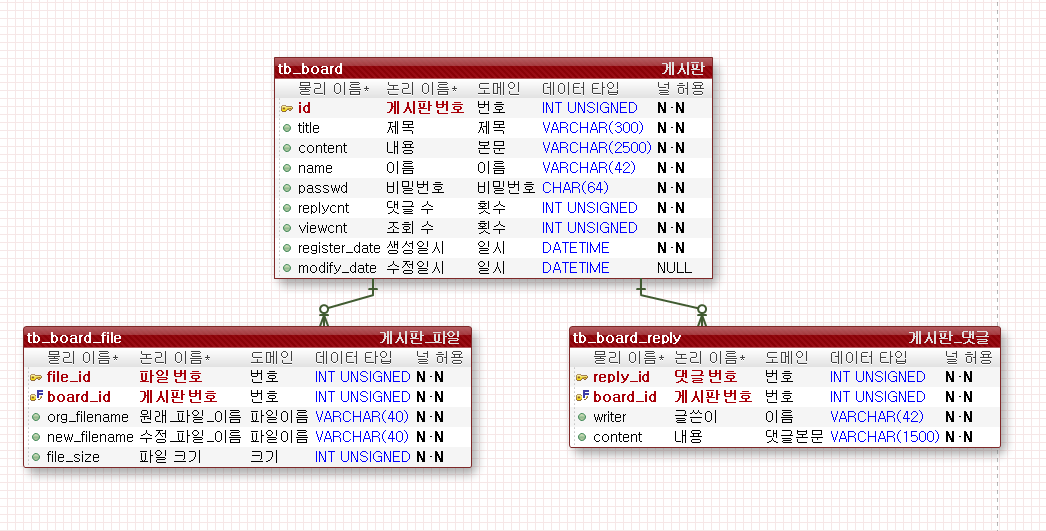Click the '비밀번호' logical name cell

pos(415,188)
